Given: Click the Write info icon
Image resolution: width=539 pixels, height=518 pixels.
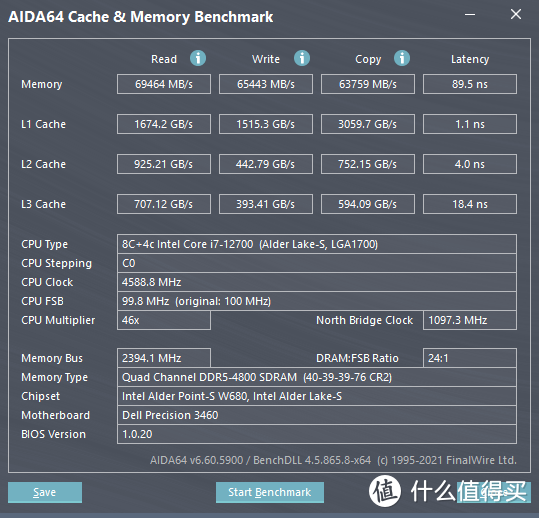Looking at the screenshot, I should pyautogui.click(x=302, y=58).
